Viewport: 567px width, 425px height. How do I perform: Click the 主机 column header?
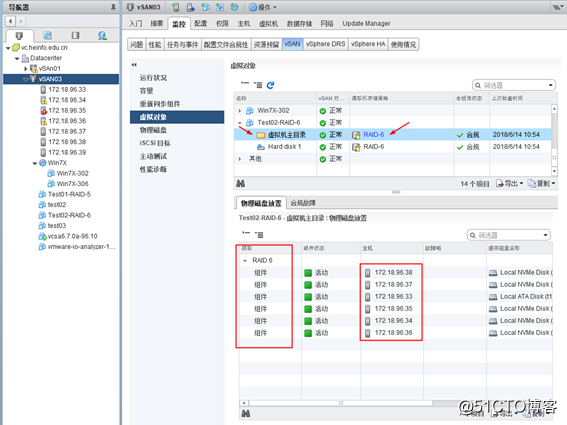[x=392, y=248]
